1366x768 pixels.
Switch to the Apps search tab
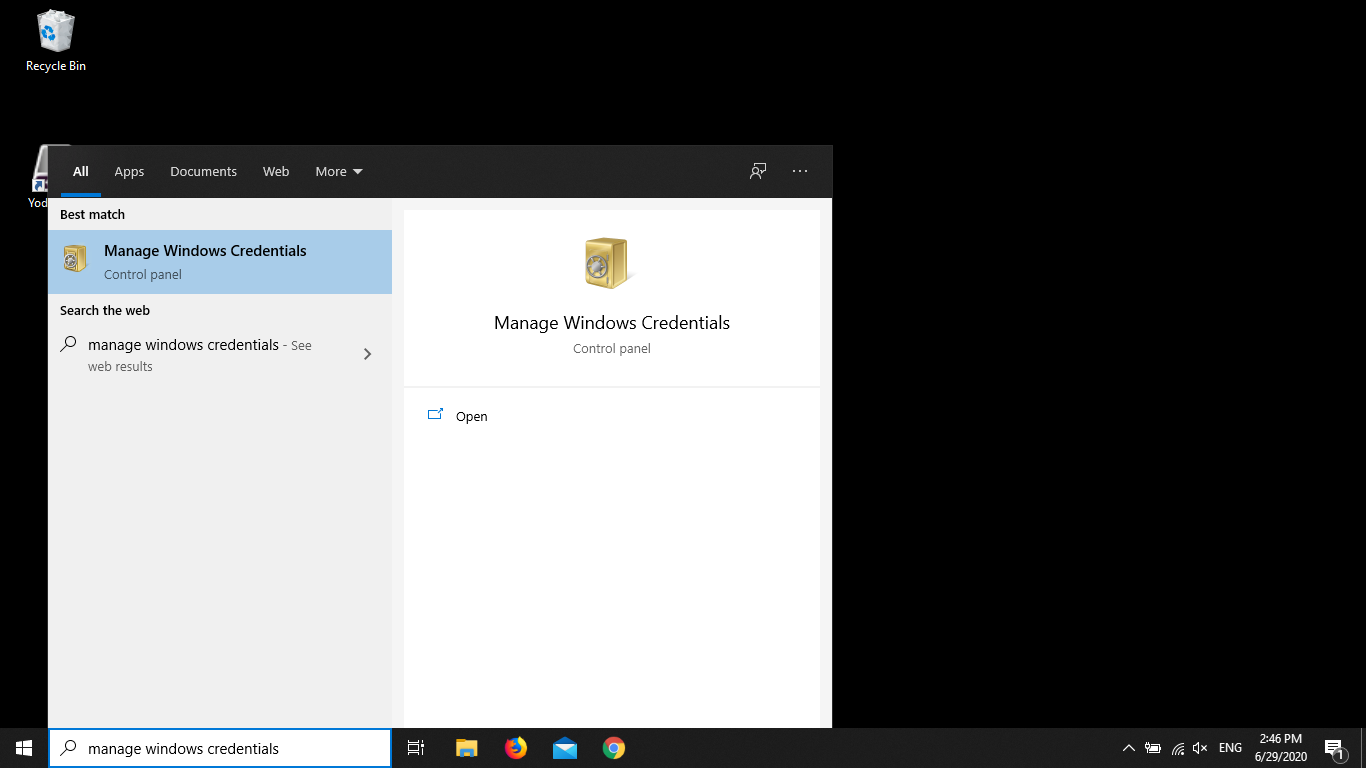point(129,171)
